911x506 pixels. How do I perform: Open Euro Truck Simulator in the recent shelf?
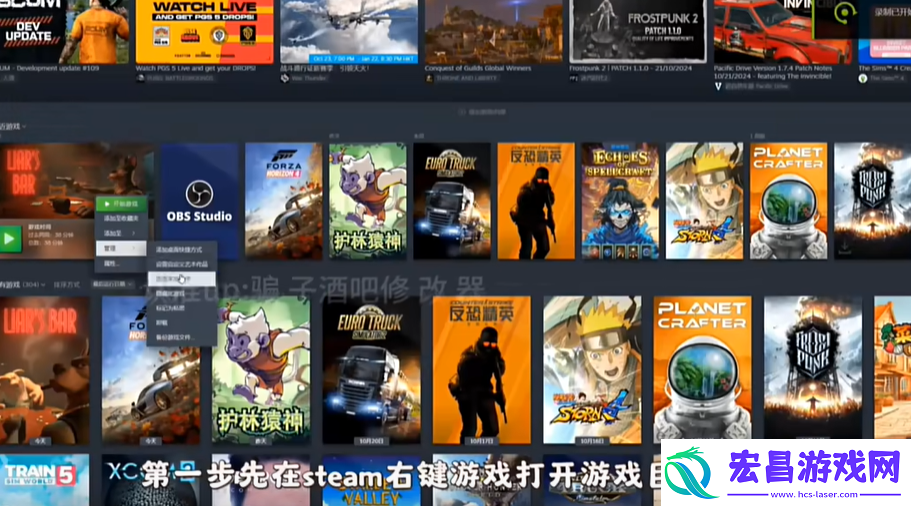click(452, 201)
